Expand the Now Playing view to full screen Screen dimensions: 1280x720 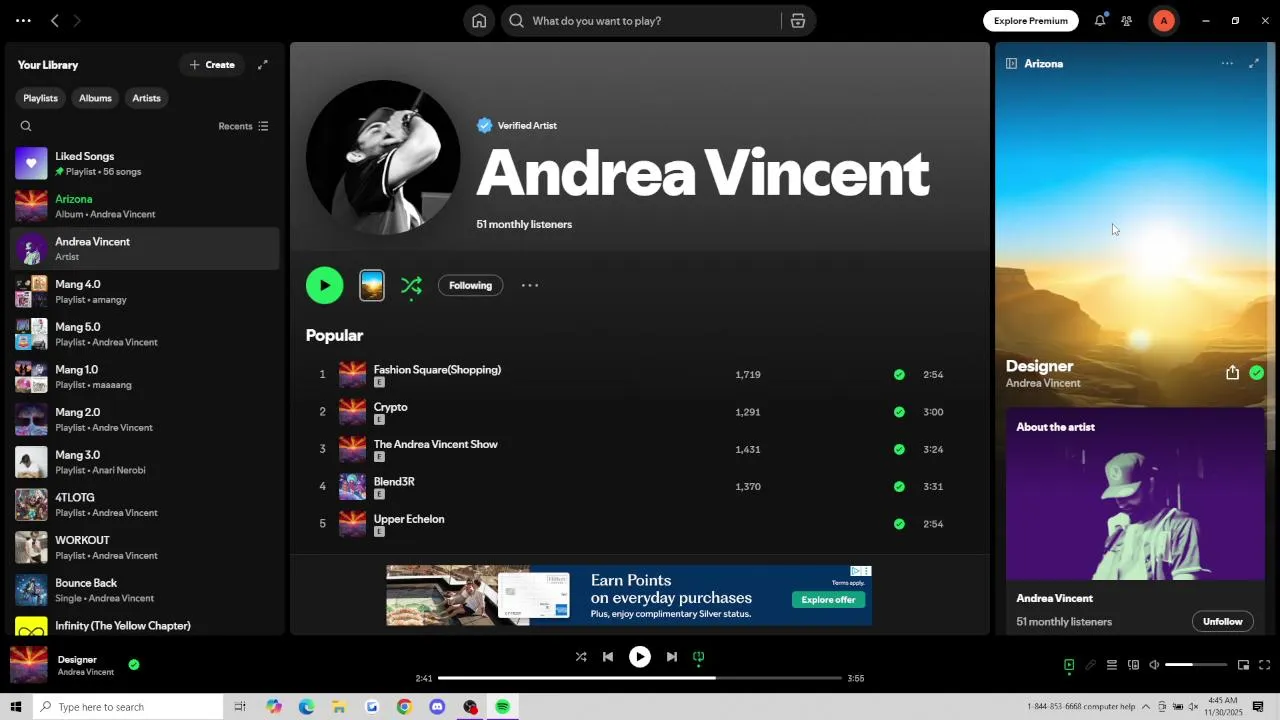(1254, 63)
